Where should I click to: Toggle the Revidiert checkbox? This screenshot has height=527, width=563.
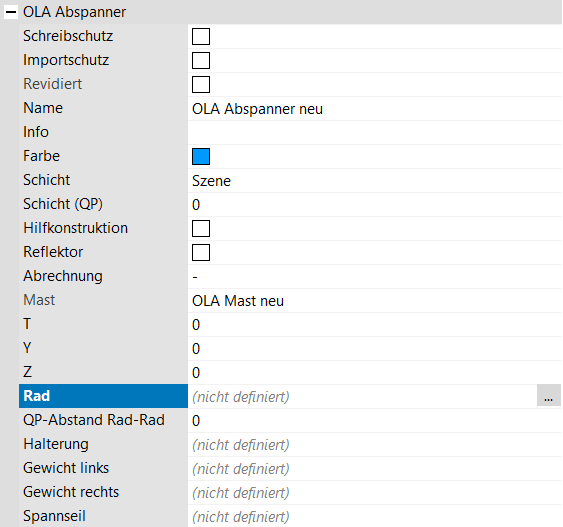point(201,84)
